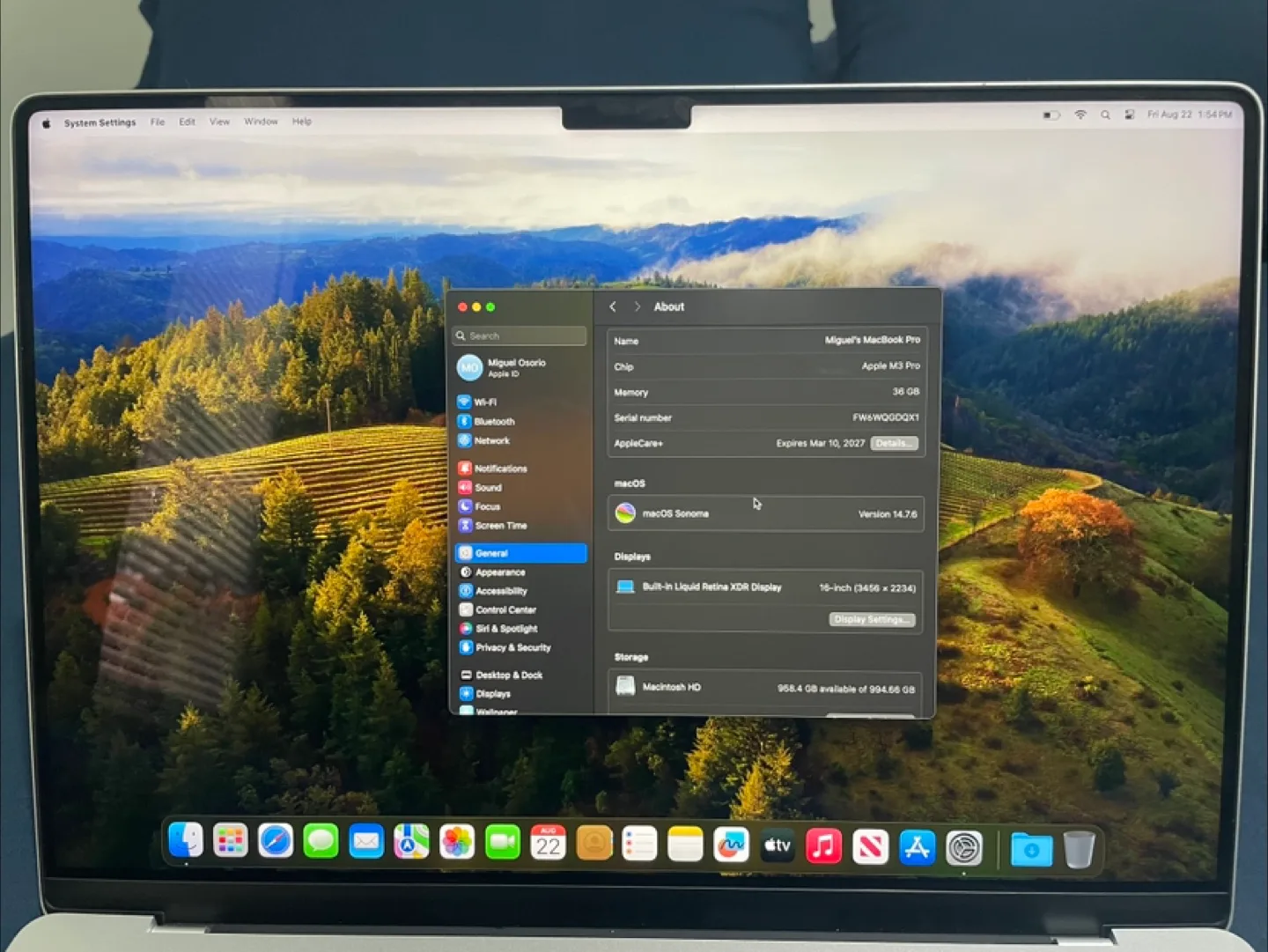Open the File menu
1268x952 pixels.
pos(158,122)
